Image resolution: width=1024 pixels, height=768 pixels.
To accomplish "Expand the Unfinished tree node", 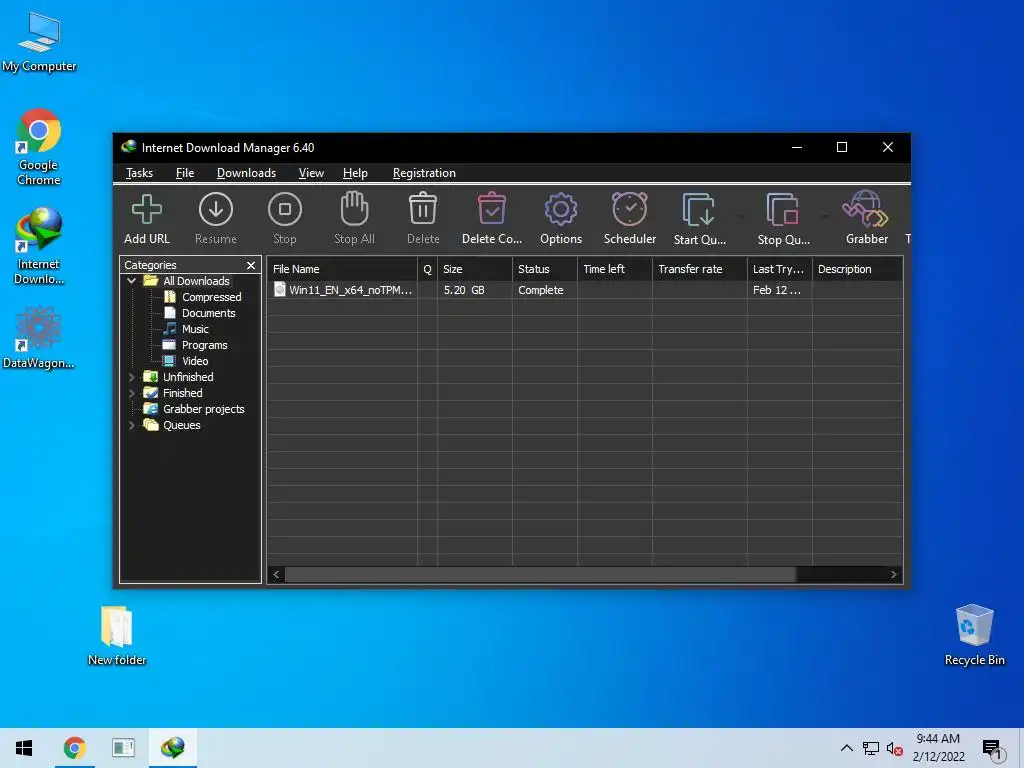I will pyautogui.click(x=131, y=377).
